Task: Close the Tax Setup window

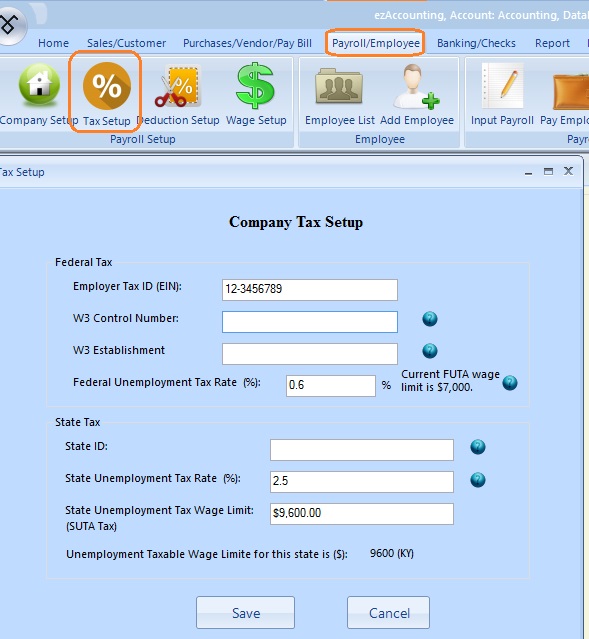Action: 568,171
